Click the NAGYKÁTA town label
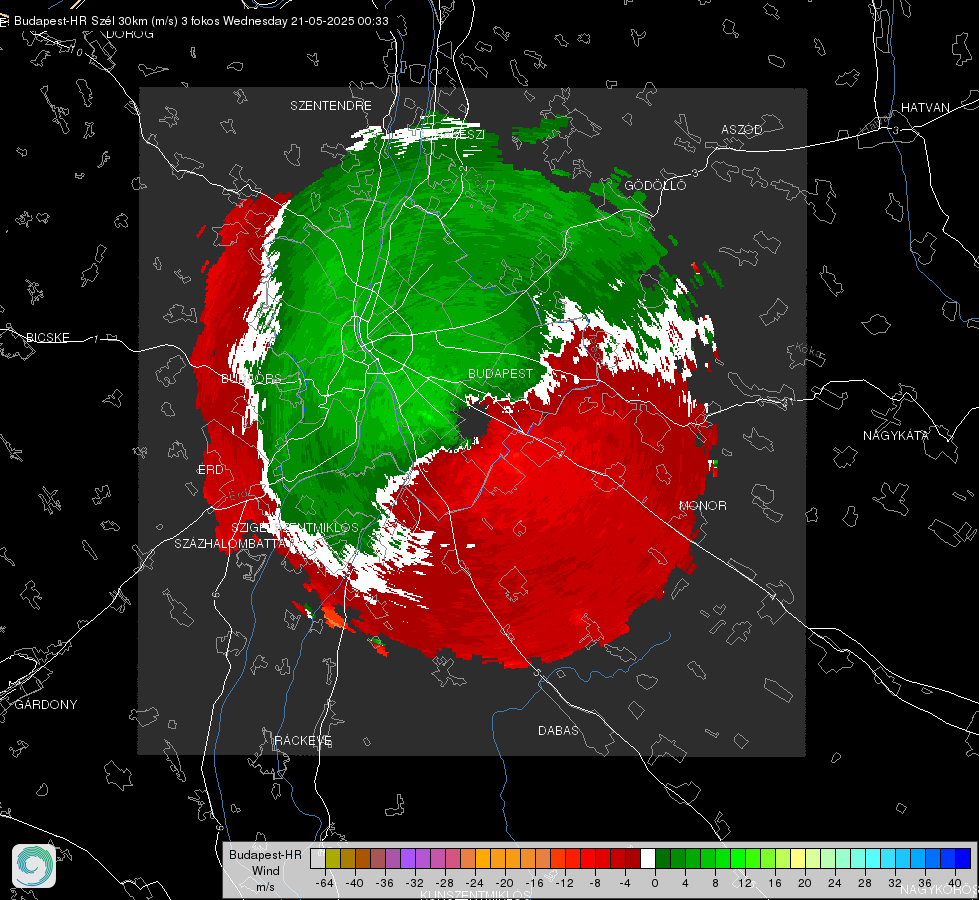The width and height of the screenshot is (979, 900). pos(896,435)
